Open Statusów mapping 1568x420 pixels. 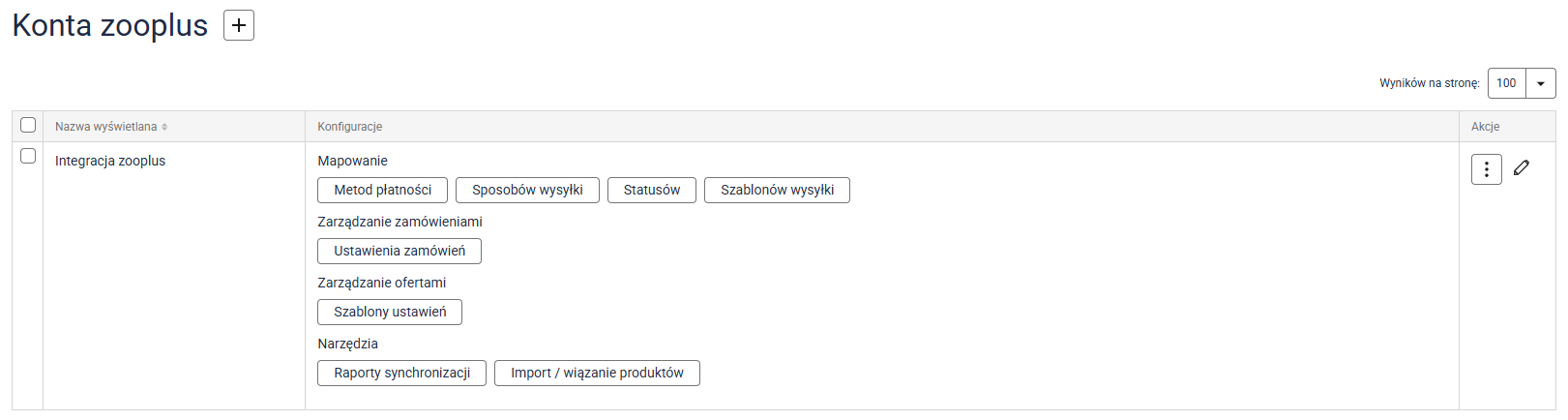pos(651,190)
